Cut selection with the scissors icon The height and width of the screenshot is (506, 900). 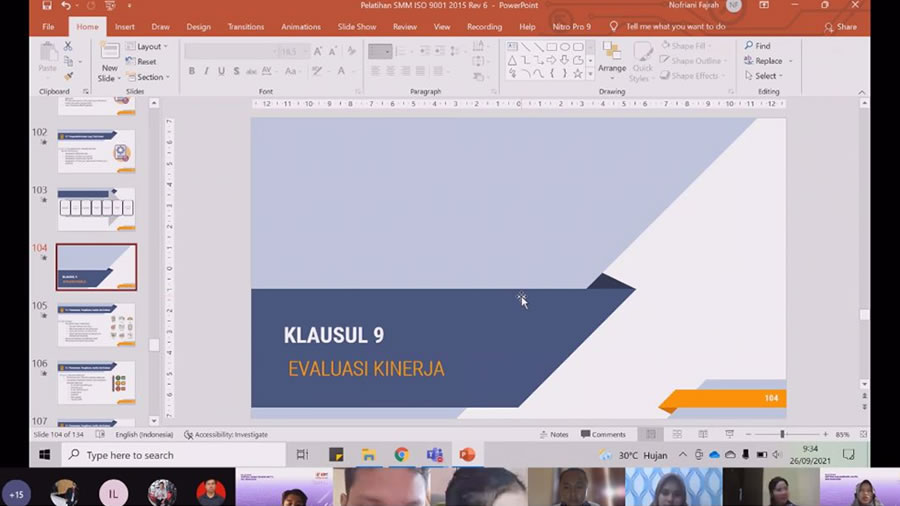click(x=68, y=46)
